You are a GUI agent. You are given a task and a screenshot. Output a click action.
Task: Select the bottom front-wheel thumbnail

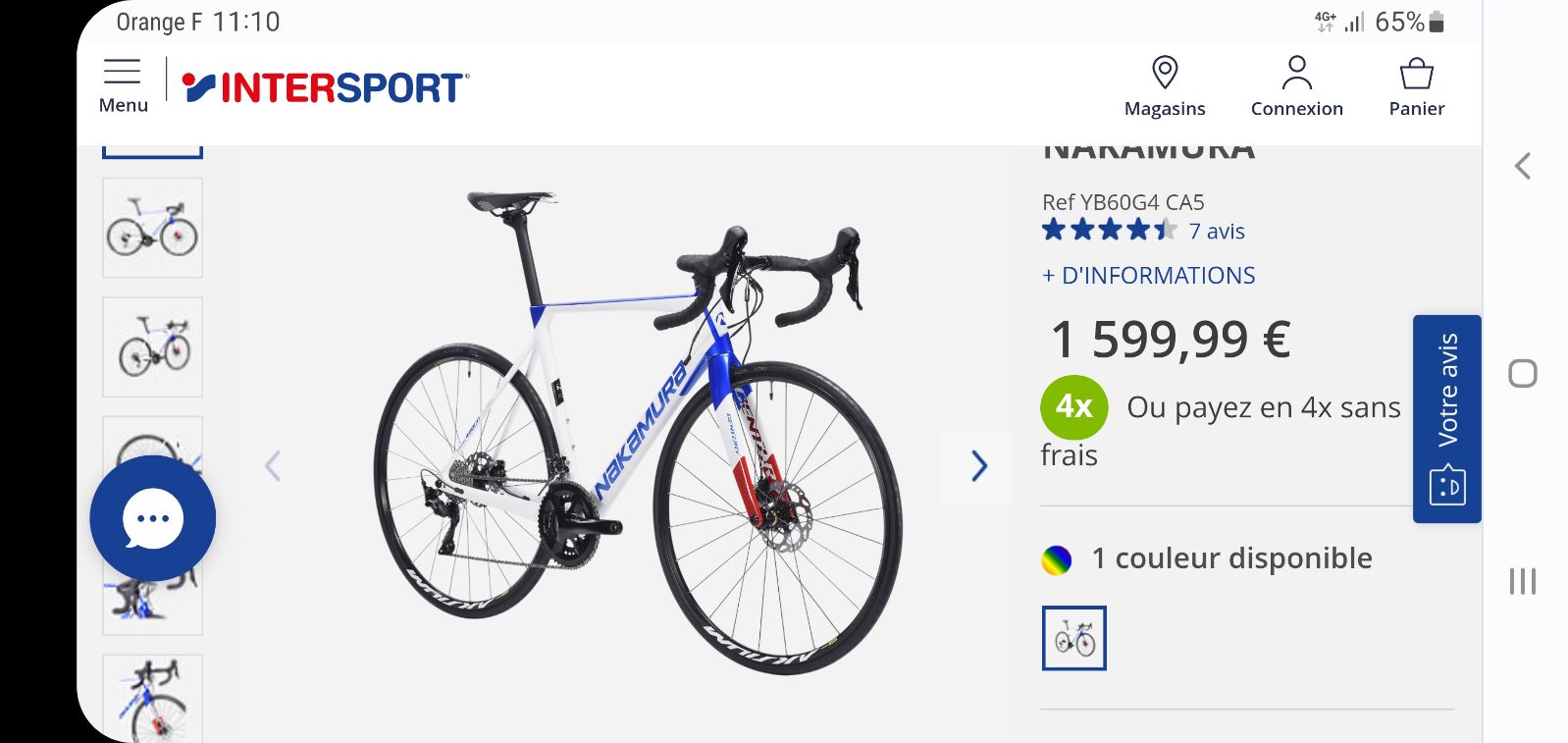153,698
